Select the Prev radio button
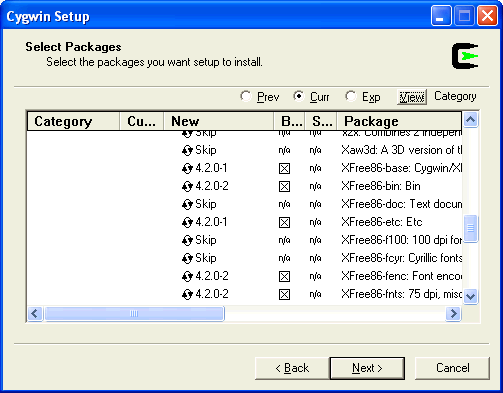 [246, 97]
